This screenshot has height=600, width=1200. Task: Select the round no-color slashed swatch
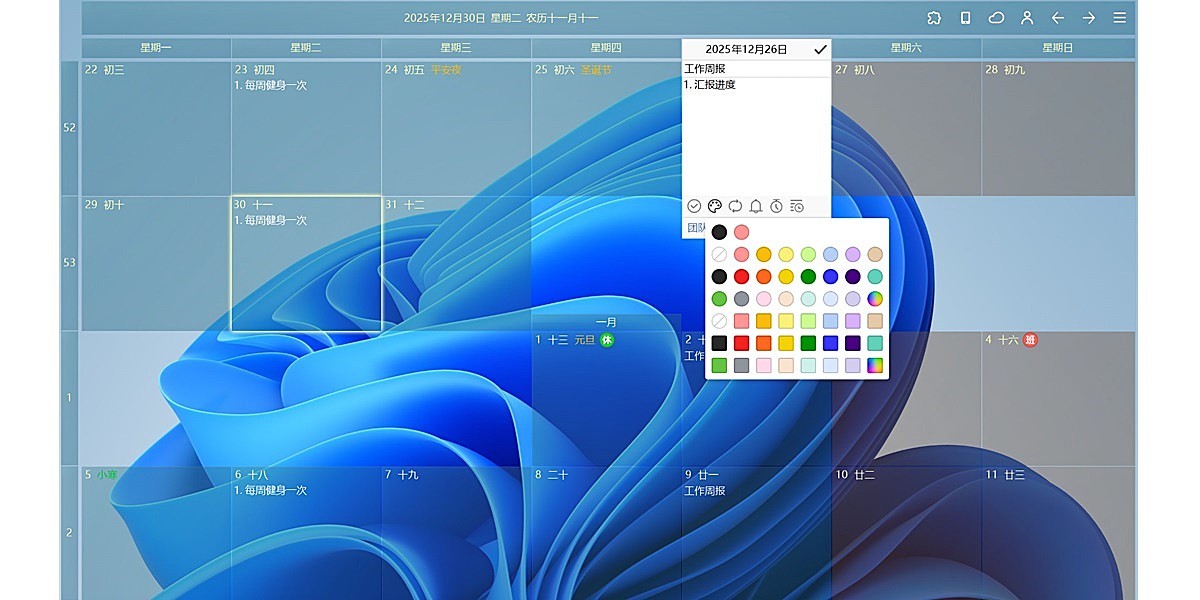(719, 254)
